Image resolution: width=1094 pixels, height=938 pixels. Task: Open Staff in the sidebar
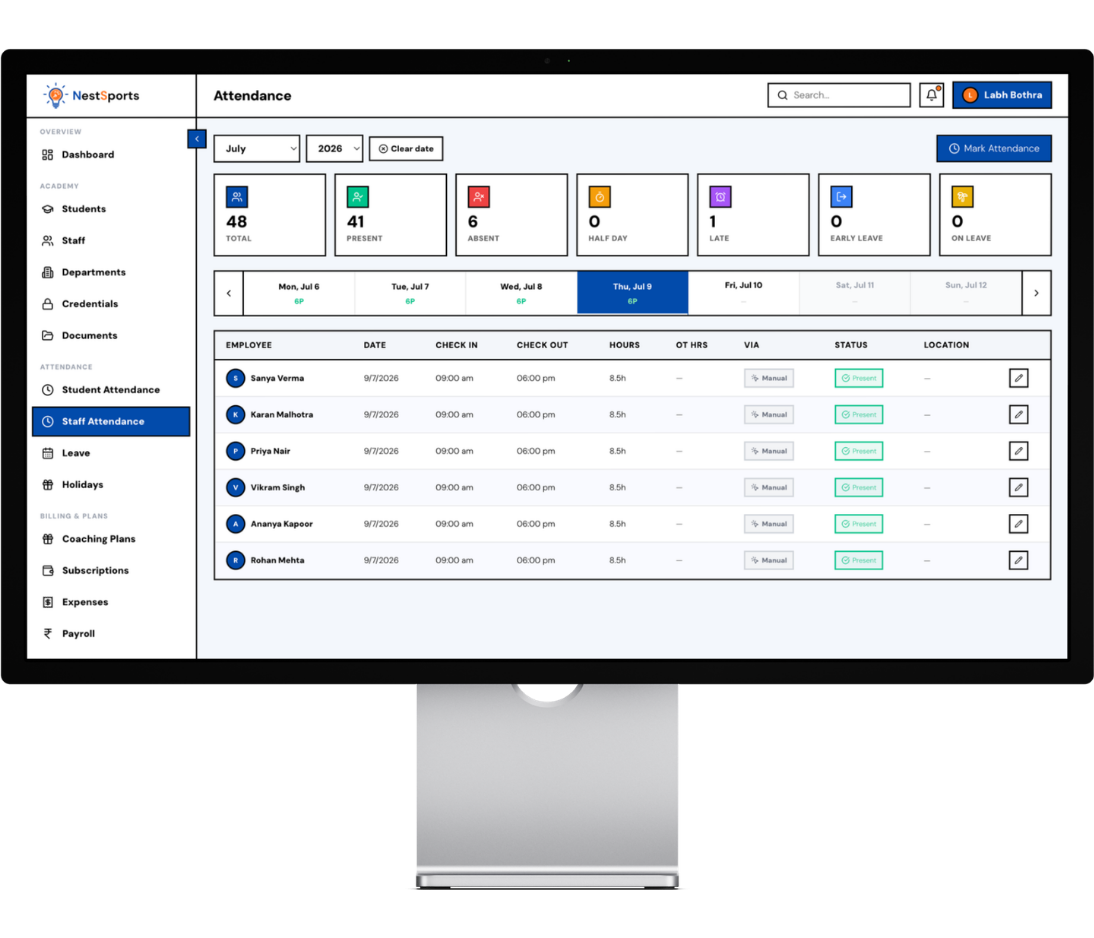[x=111, y=241]
